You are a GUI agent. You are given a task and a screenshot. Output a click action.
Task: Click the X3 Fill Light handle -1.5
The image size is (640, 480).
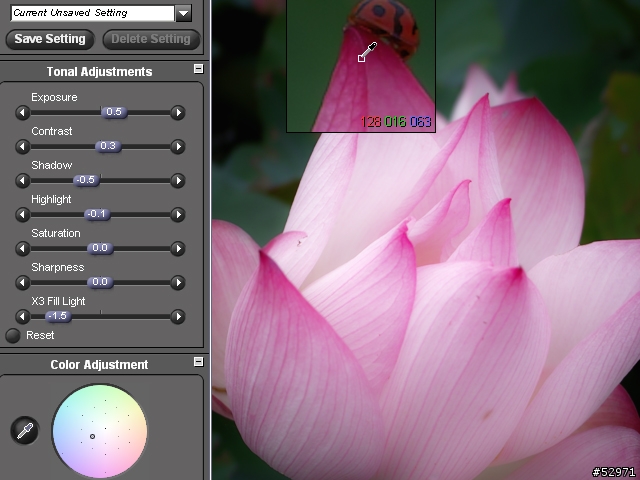click(58, 316)
